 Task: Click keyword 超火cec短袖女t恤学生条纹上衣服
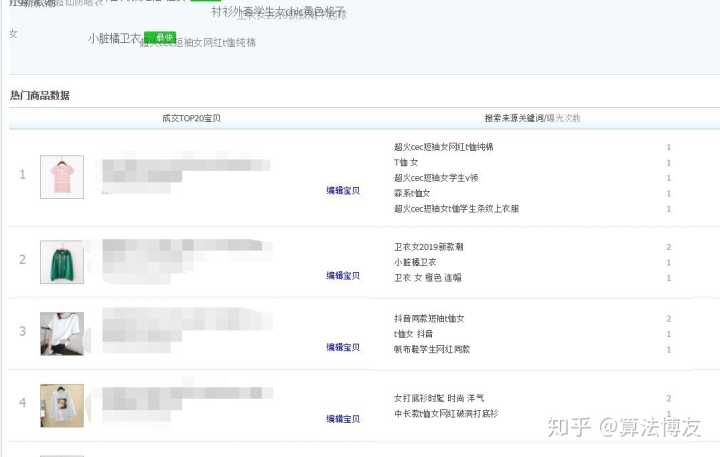[456, 209]
